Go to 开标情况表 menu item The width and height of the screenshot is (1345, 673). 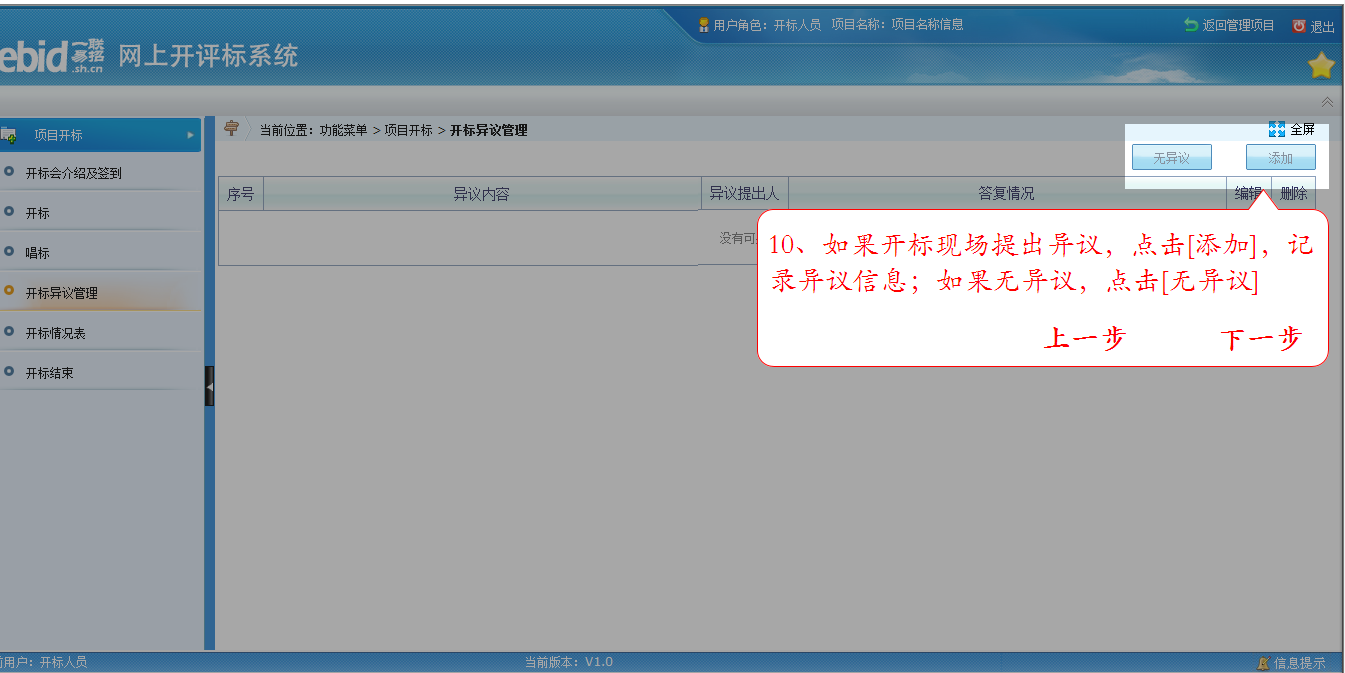(55, 333)
